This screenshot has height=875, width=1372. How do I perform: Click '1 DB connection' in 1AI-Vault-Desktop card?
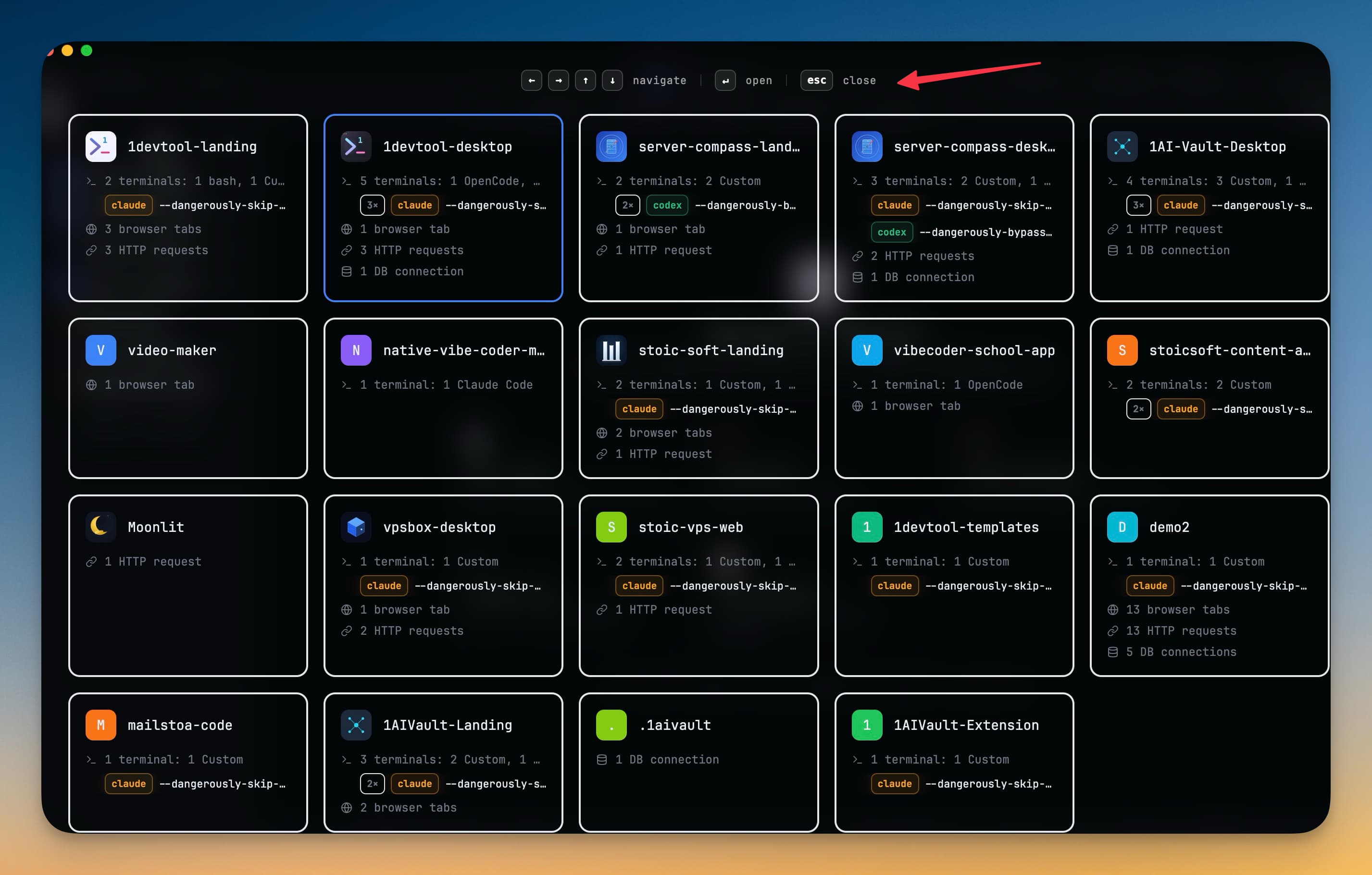[1178, 250]
